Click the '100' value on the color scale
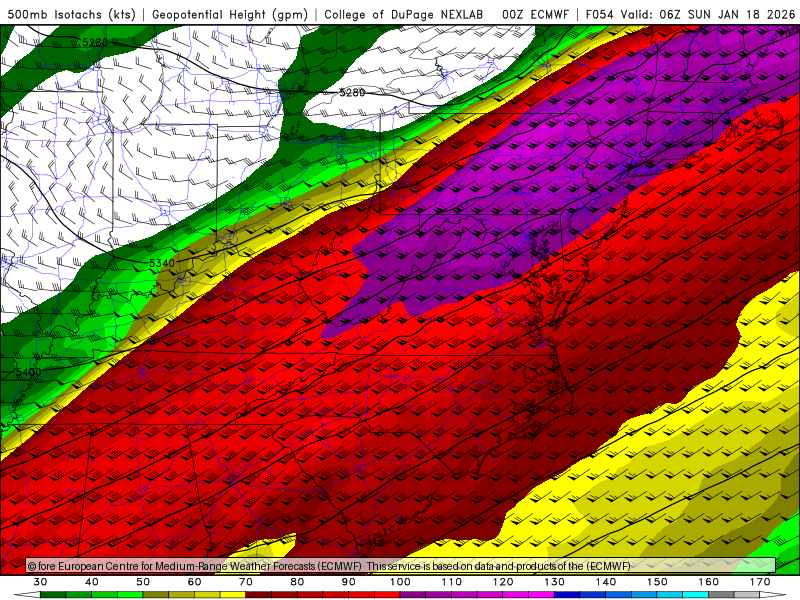800x600 pixels. pyautogui.click(x=400, y=582)
